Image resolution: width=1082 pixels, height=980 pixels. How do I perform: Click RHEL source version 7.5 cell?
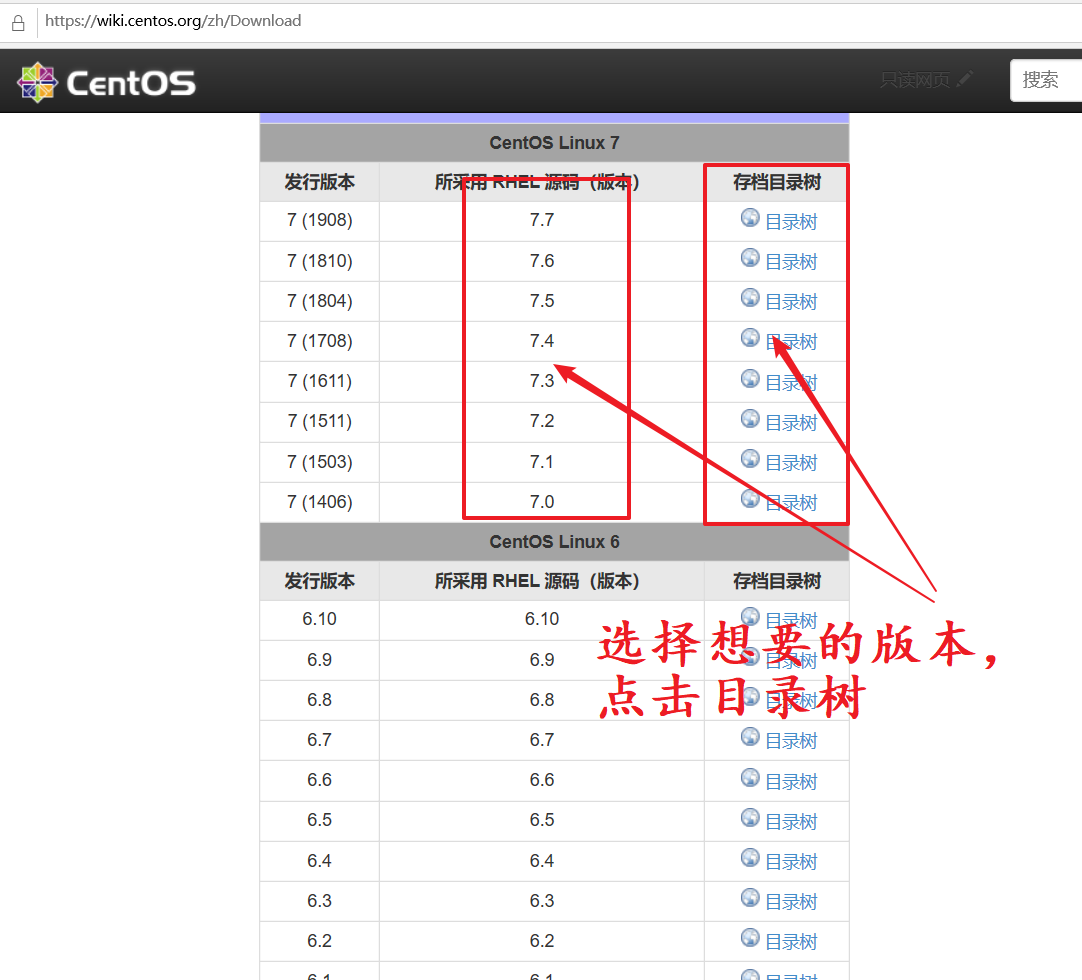[x=542, y=301]
